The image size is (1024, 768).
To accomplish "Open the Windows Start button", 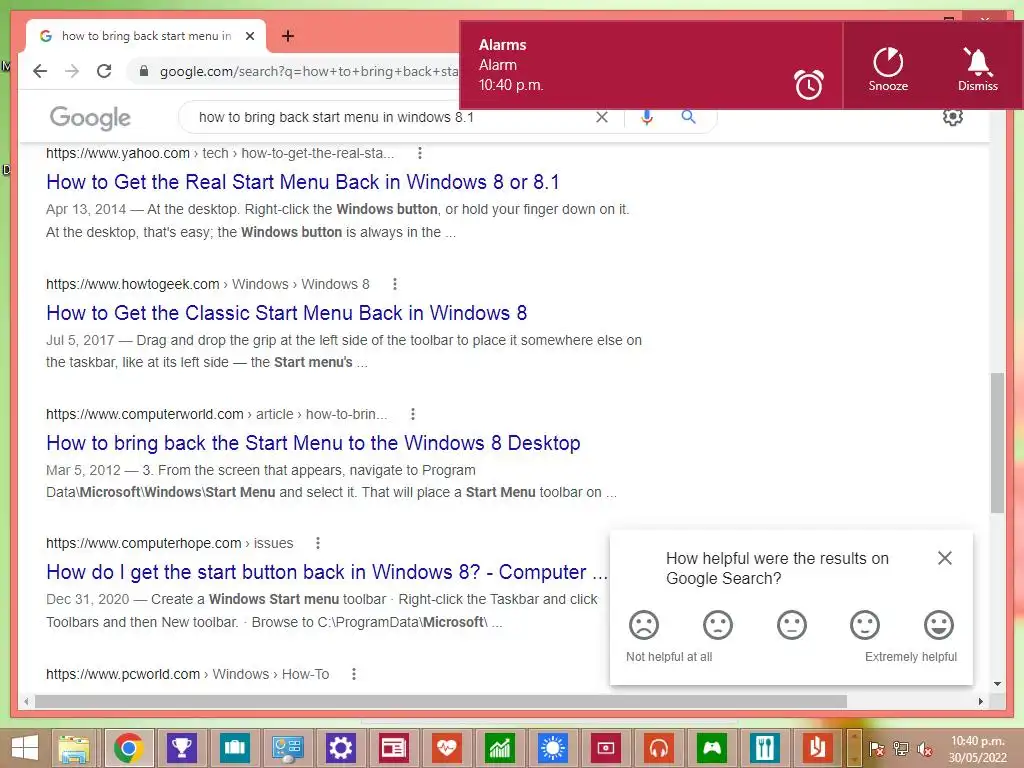I will (x=24, y=748).
